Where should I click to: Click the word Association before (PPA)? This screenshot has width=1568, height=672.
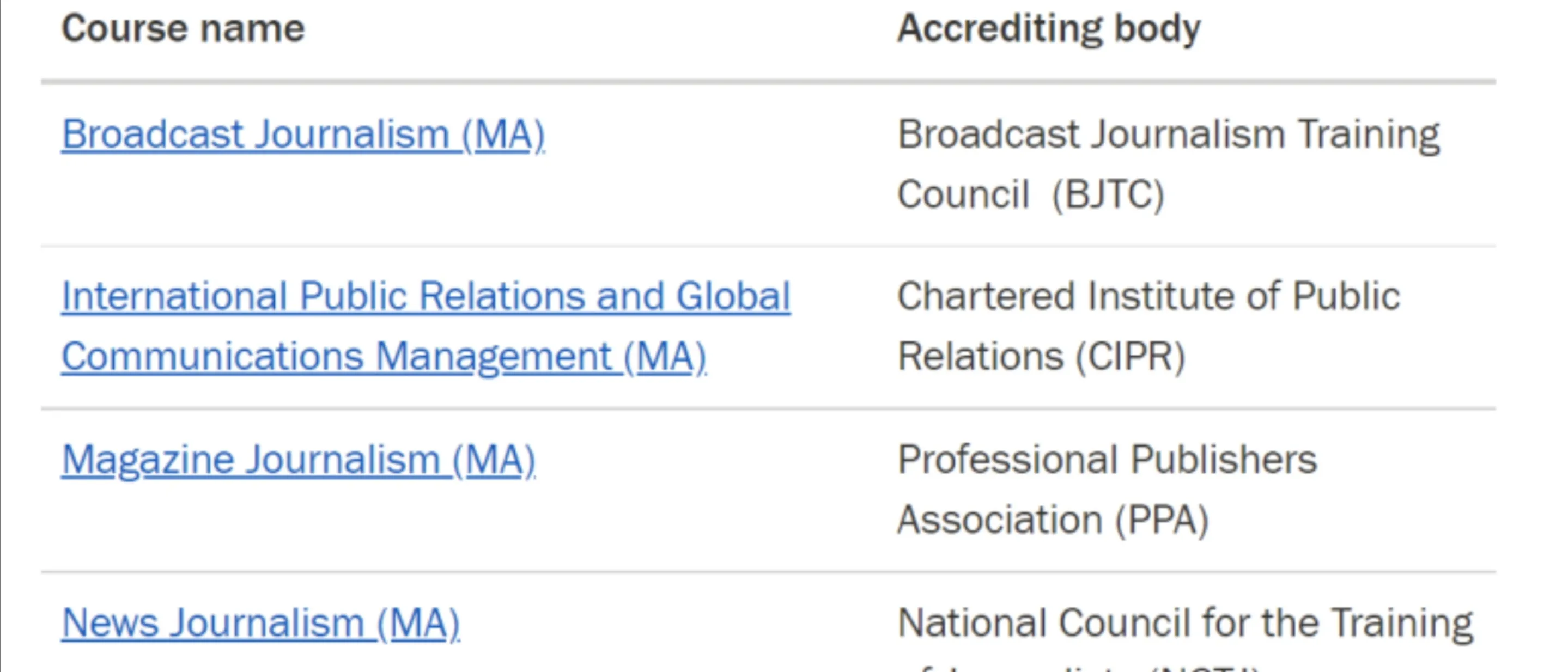[1000, 520]
